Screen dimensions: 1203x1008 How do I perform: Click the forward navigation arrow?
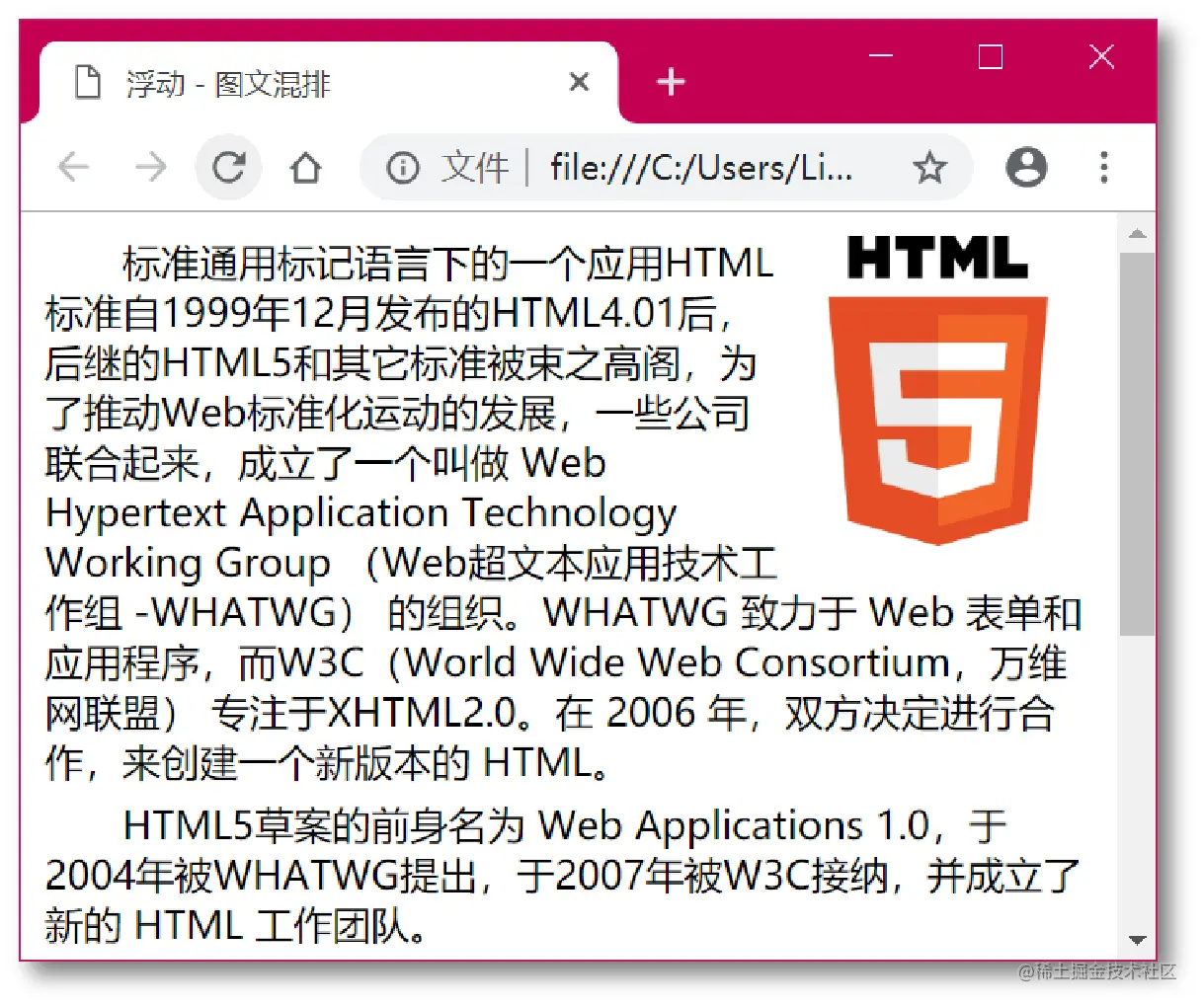click(151, 168)
